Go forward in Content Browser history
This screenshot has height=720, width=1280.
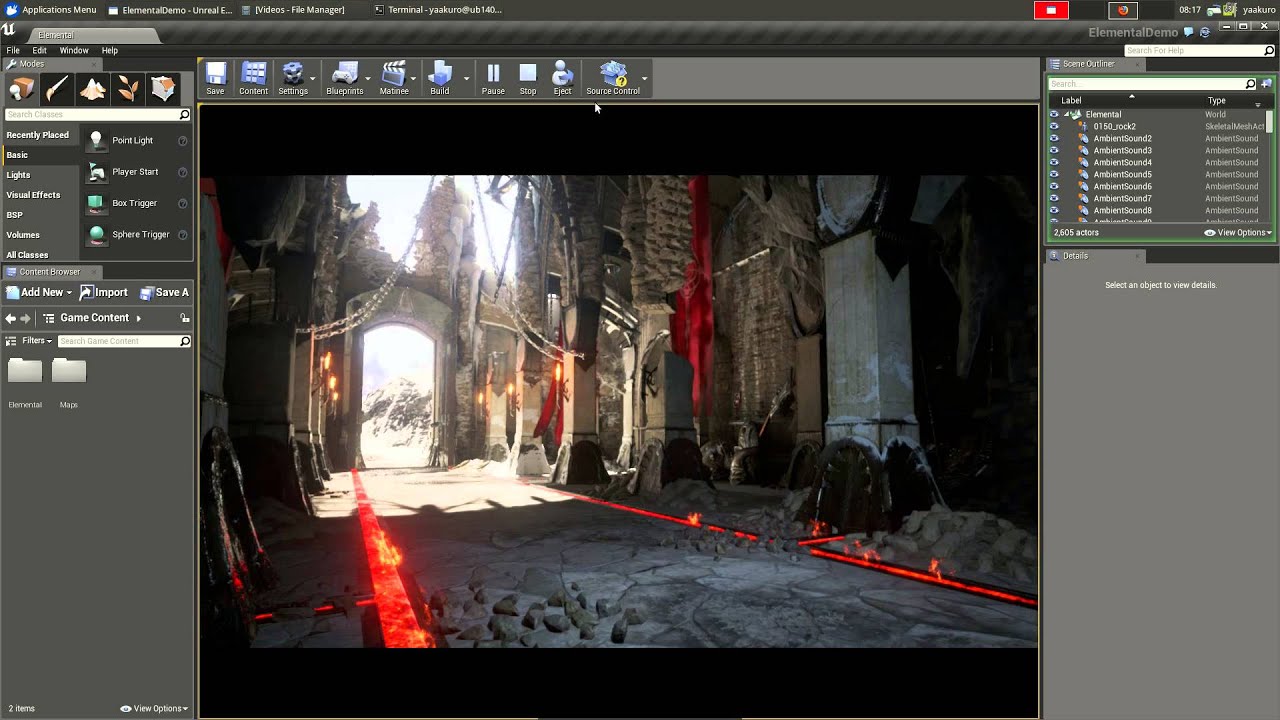coord(26,318)
